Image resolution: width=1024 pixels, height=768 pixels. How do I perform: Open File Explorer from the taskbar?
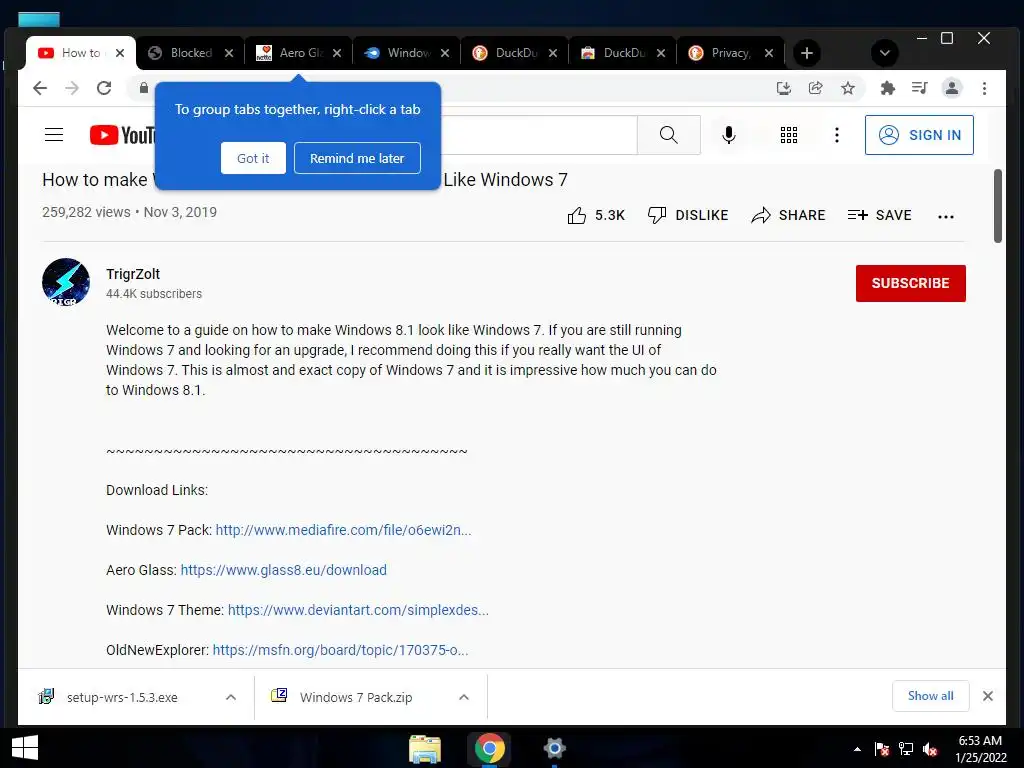(425, 749)
